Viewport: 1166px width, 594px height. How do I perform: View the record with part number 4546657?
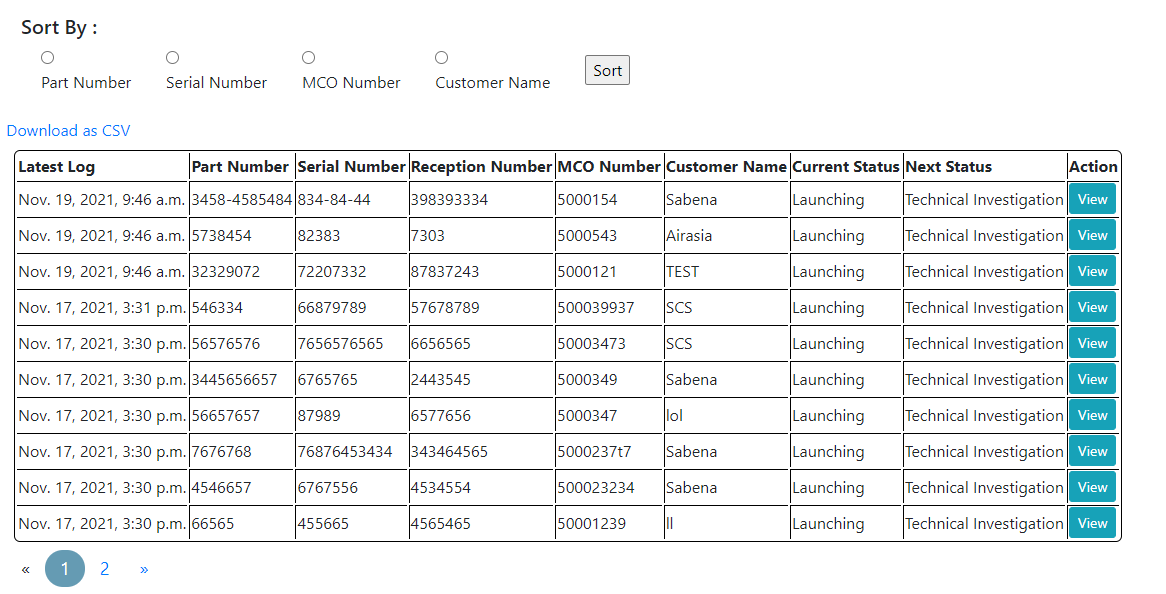pyautogui.click(x=1092, y=487)
